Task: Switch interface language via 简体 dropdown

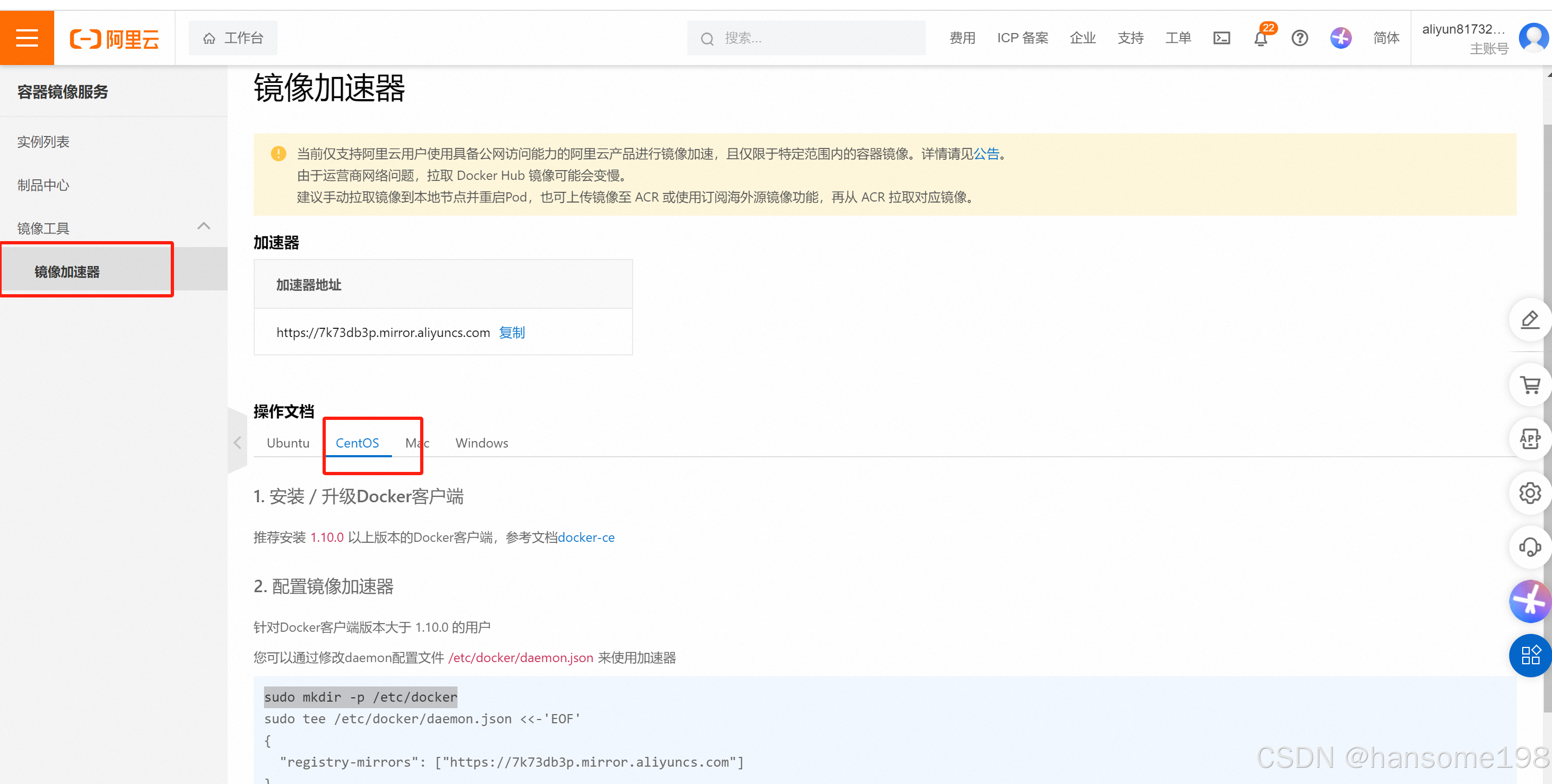Action: tap(1385, 38)
